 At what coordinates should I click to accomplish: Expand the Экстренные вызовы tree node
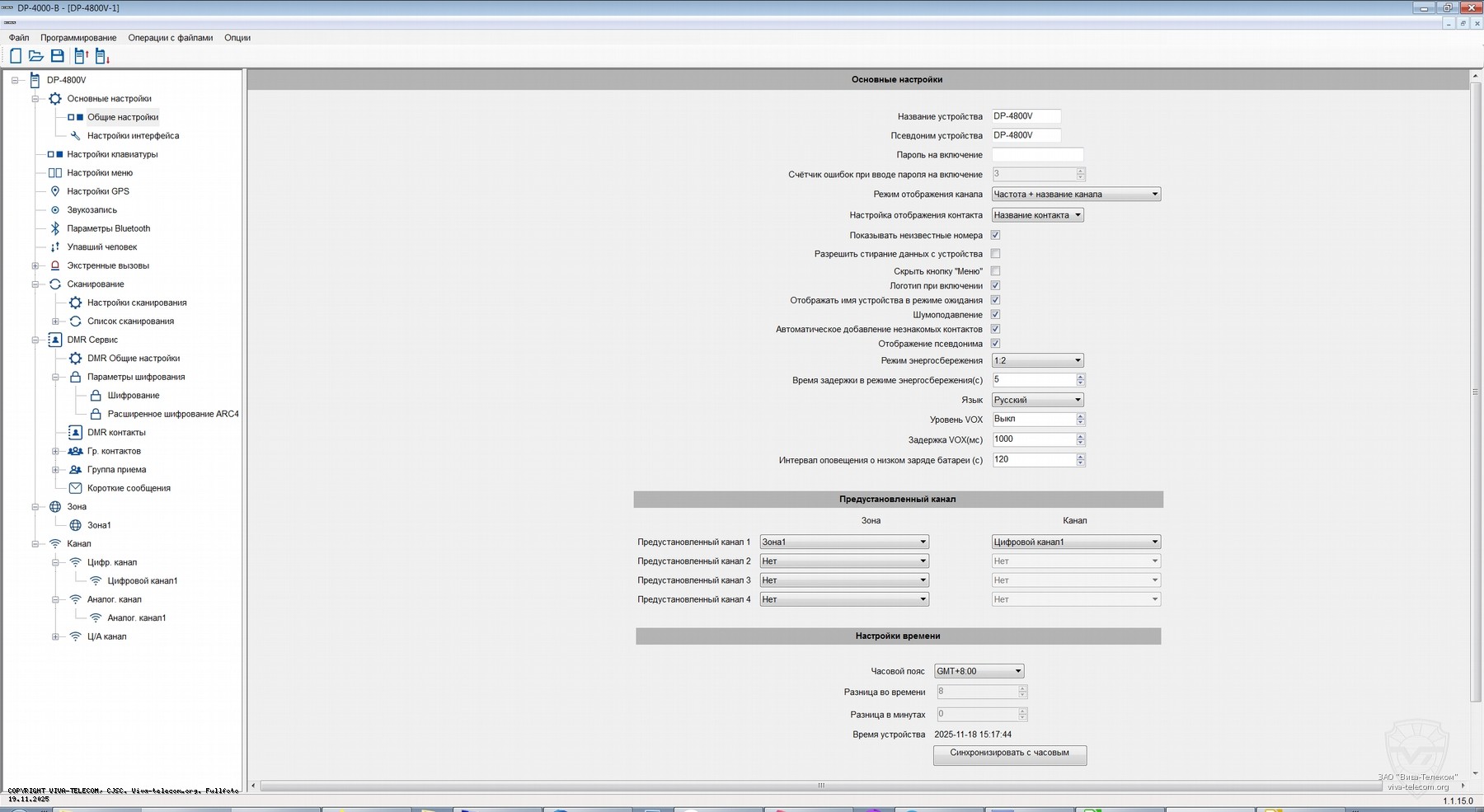click(35, 265)
